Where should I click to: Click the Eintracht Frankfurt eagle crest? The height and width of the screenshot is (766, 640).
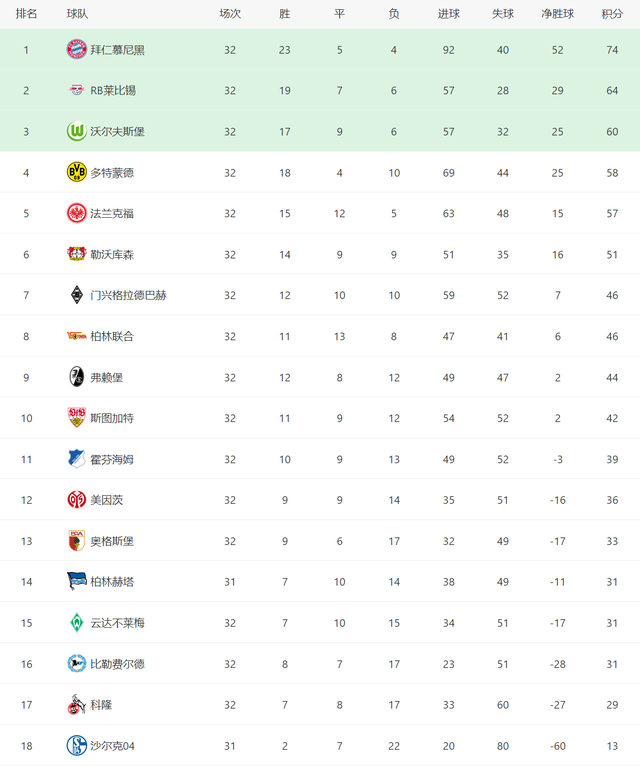[x=77, y=213]
